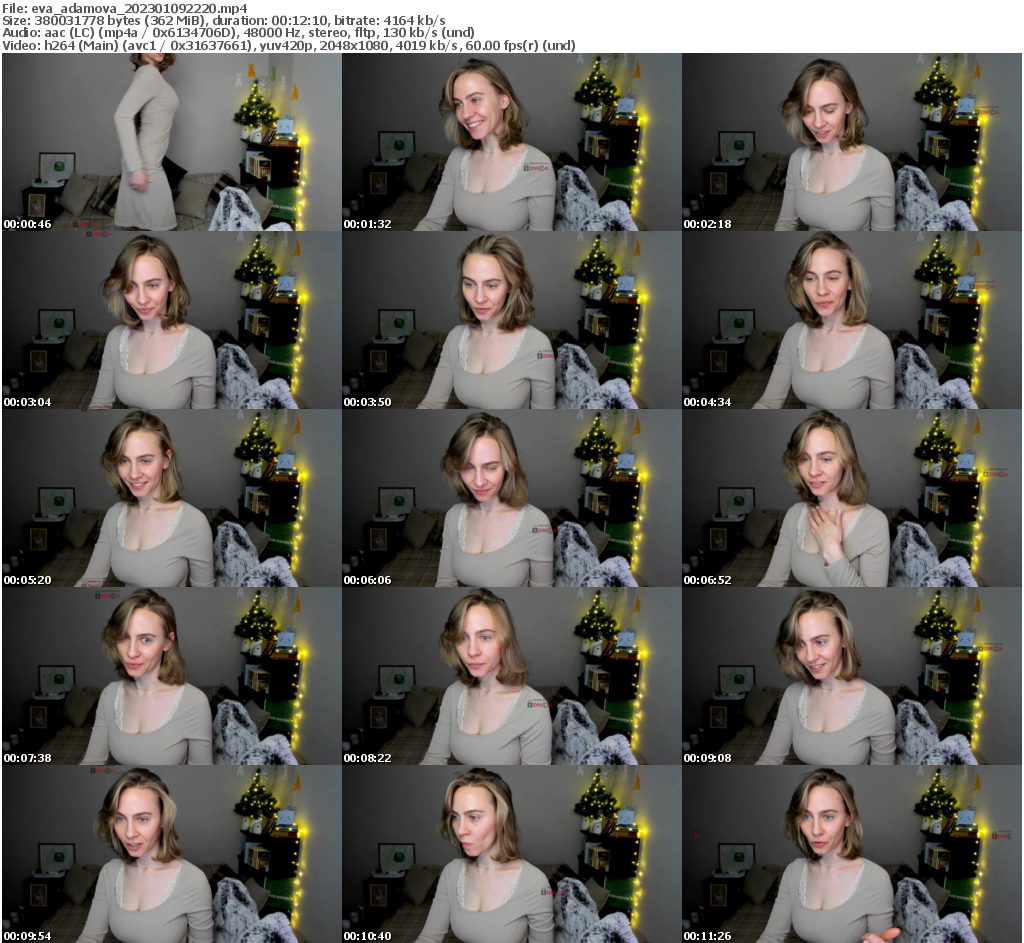
Task: Open the thumbnail at timestamp 00:03:50
Action: pos(511,320)
